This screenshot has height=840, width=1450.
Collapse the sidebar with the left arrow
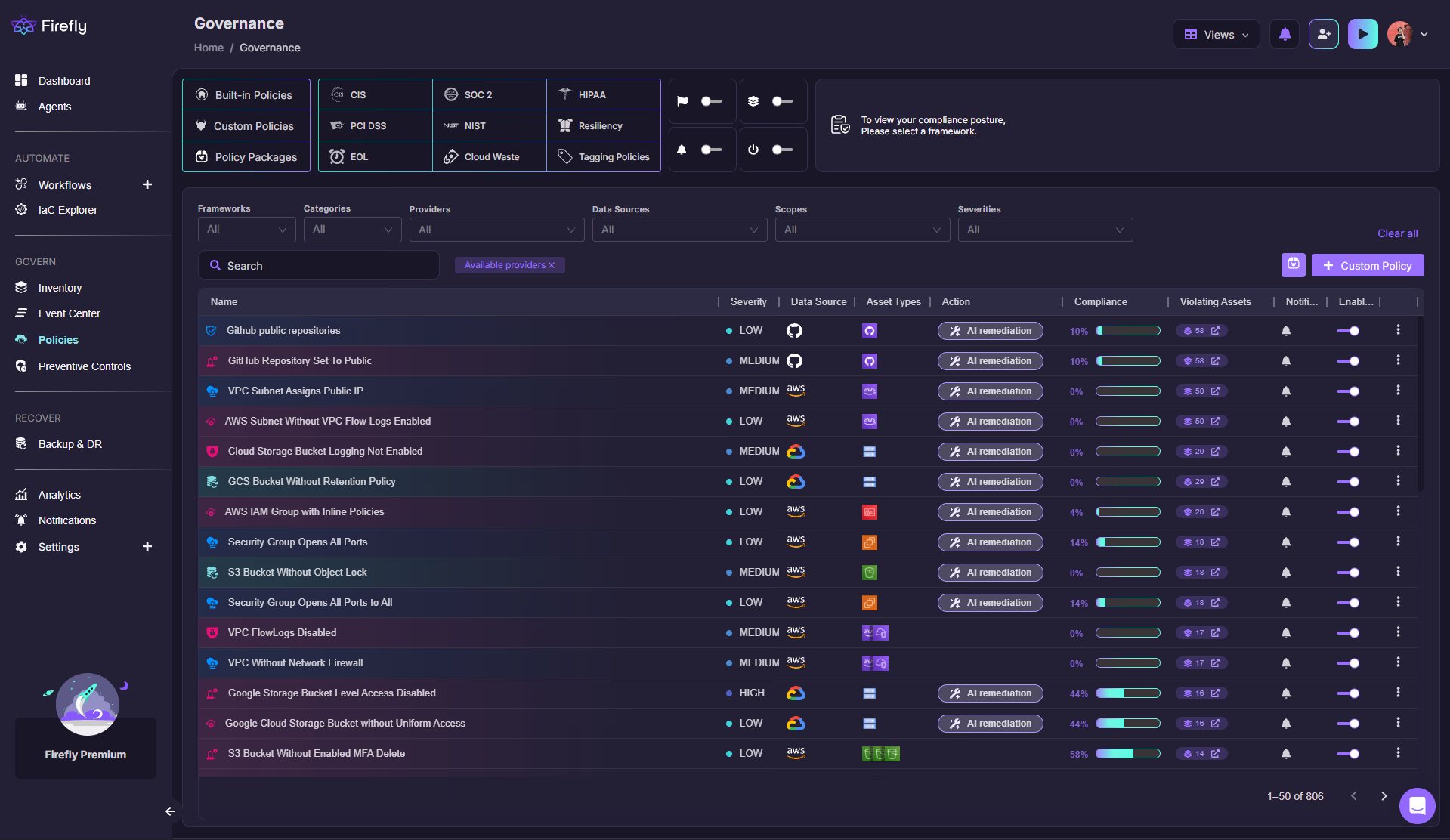click(x=170, y=811)
